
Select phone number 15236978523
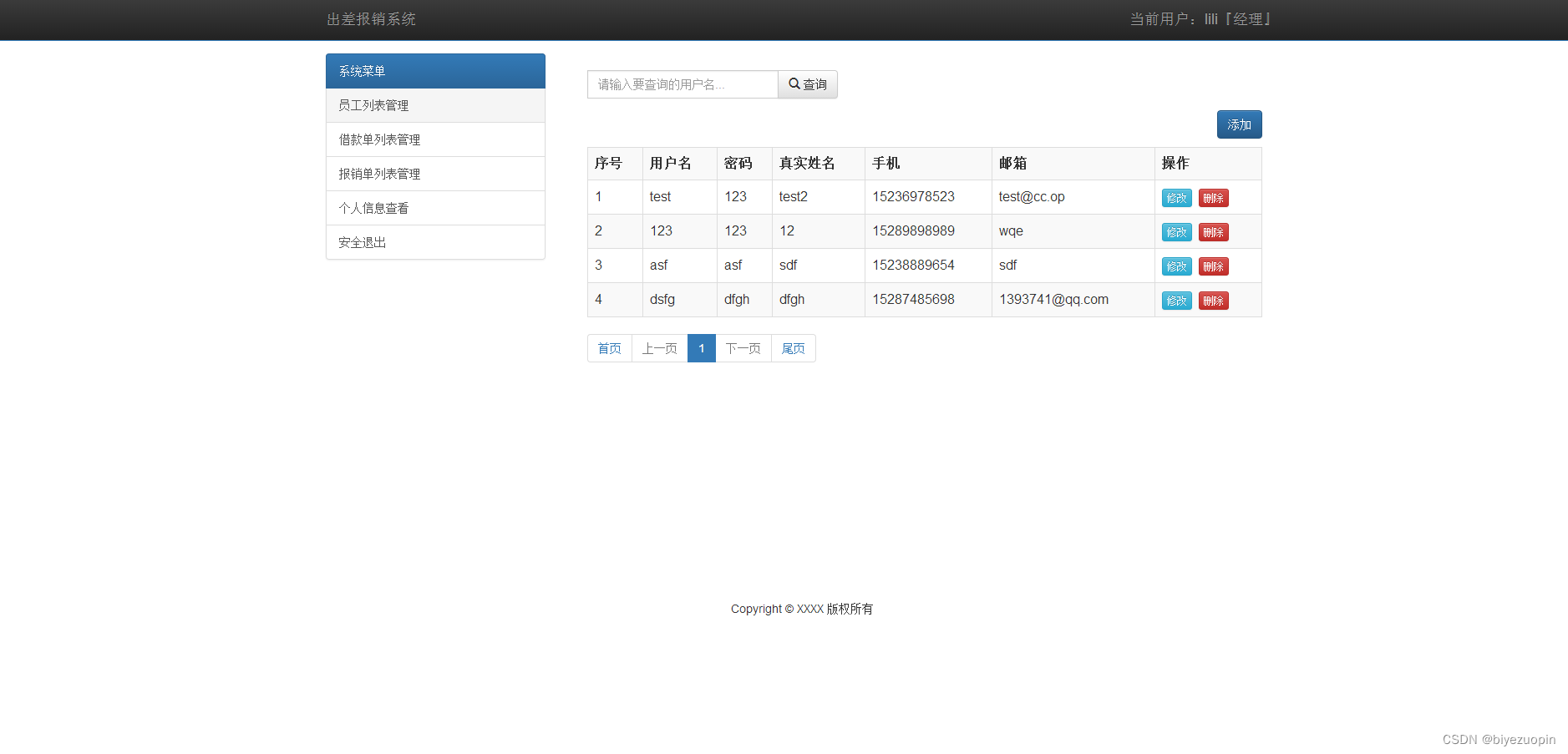914,197
